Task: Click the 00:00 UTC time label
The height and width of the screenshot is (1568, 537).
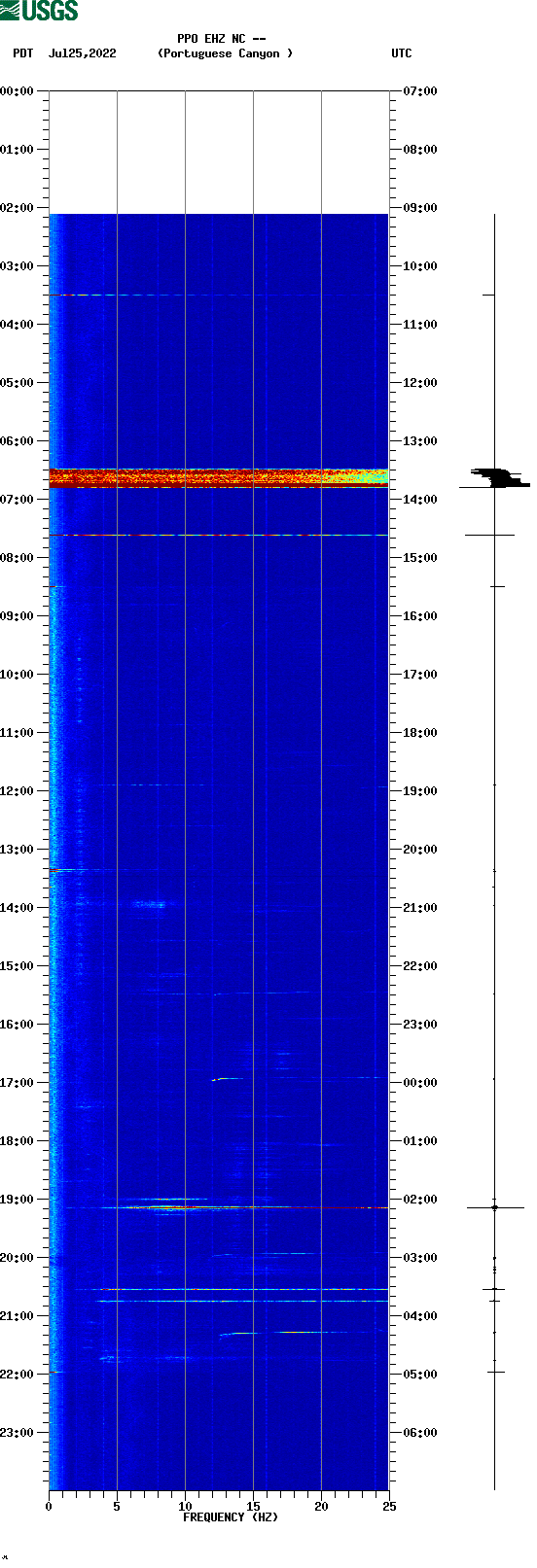Action: [420, 1083]
